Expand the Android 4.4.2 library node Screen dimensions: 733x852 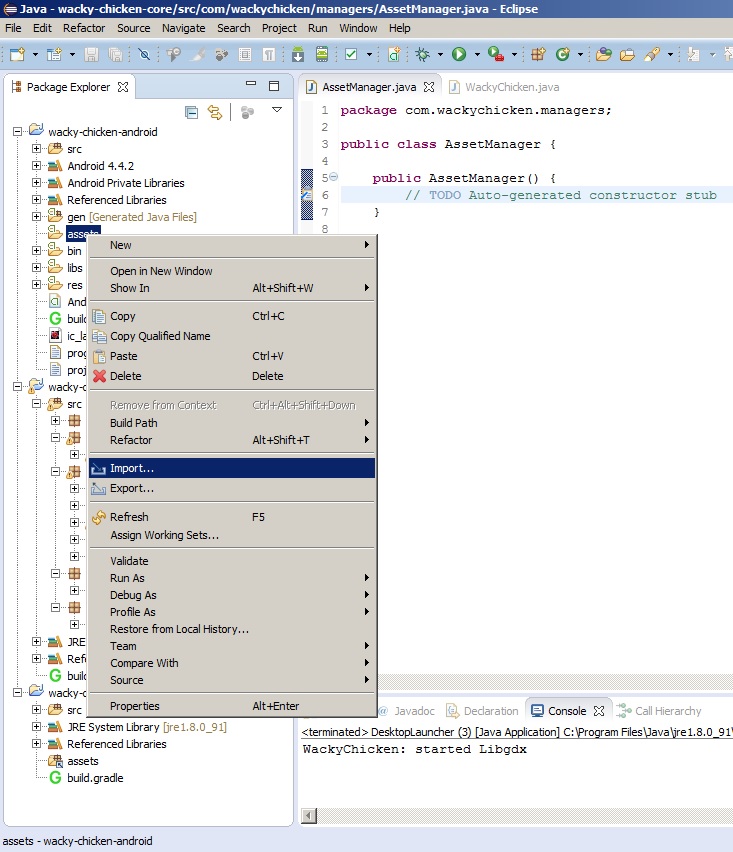click(x=36, y=166)
